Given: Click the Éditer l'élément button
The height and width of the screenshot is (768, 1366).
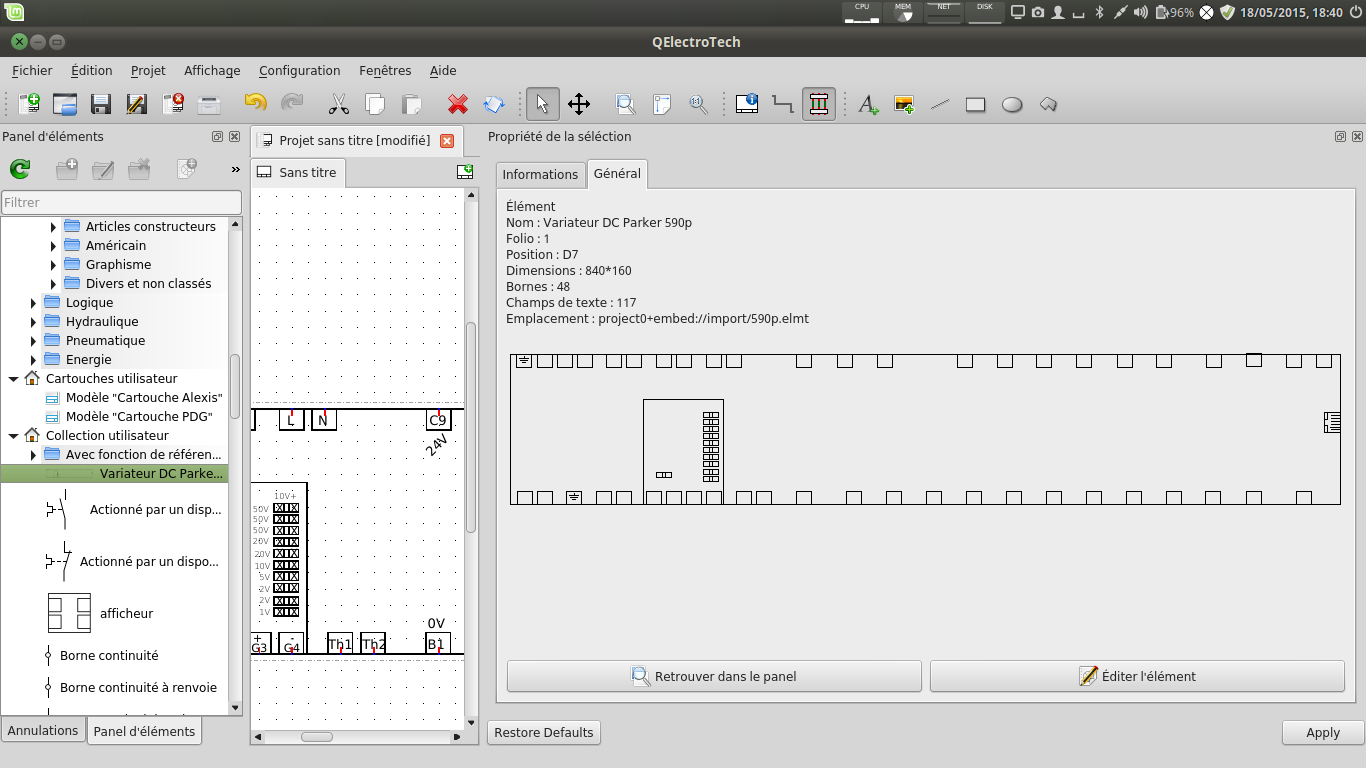Looking at the screenshot, I should click(1136, 676).
